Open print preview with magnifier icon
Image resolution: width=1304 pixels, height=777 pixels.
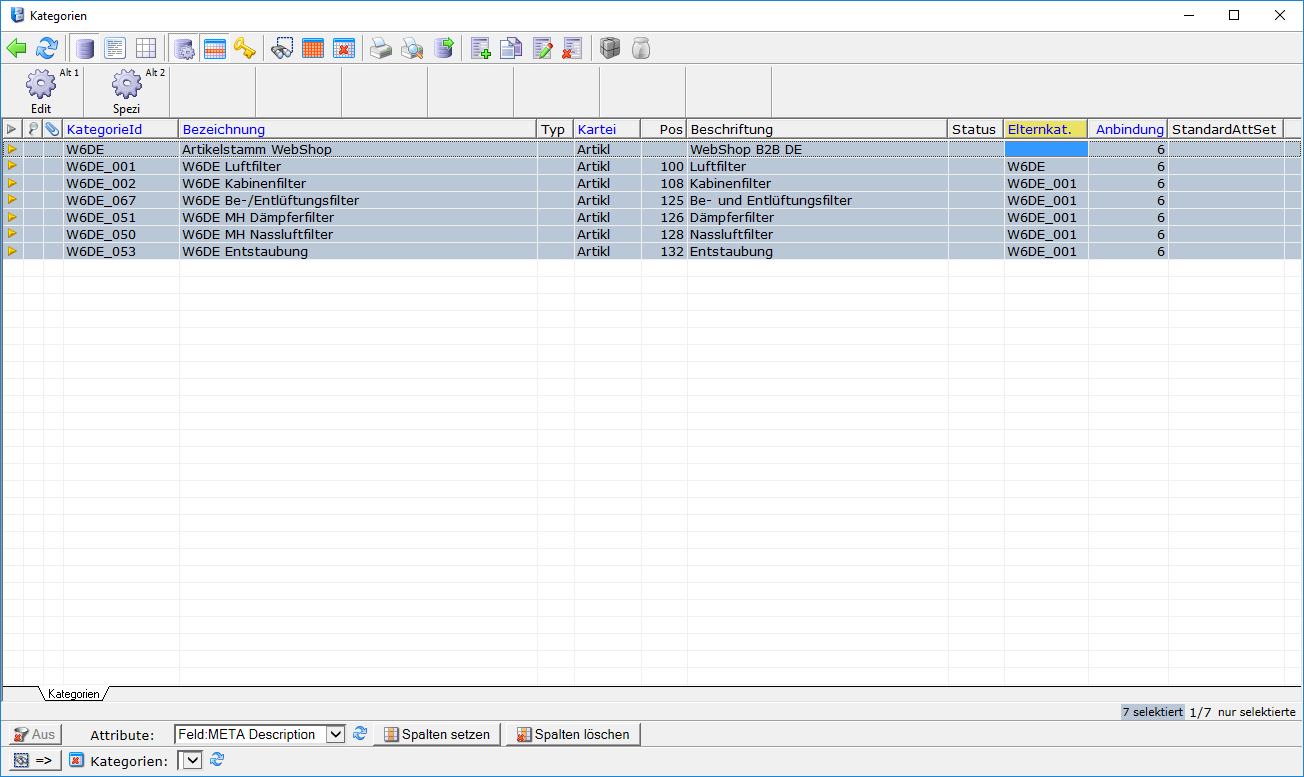[x=412, y=48]
